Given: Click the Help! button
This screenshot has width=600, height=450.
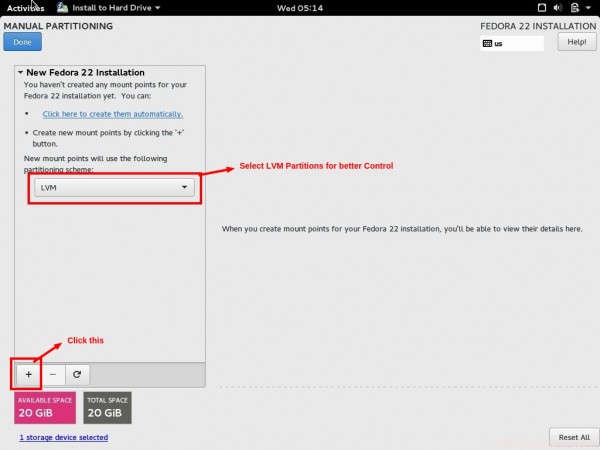Looking at the screenshot, I should pyautogui.click(x=577, y=42).
